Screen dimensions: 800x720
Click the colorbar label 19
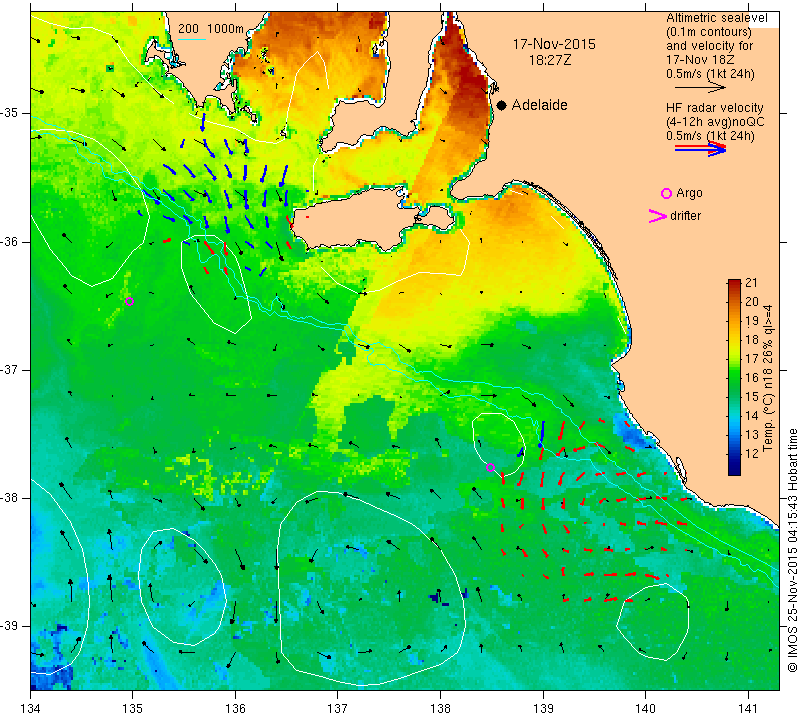pos(752,320)
